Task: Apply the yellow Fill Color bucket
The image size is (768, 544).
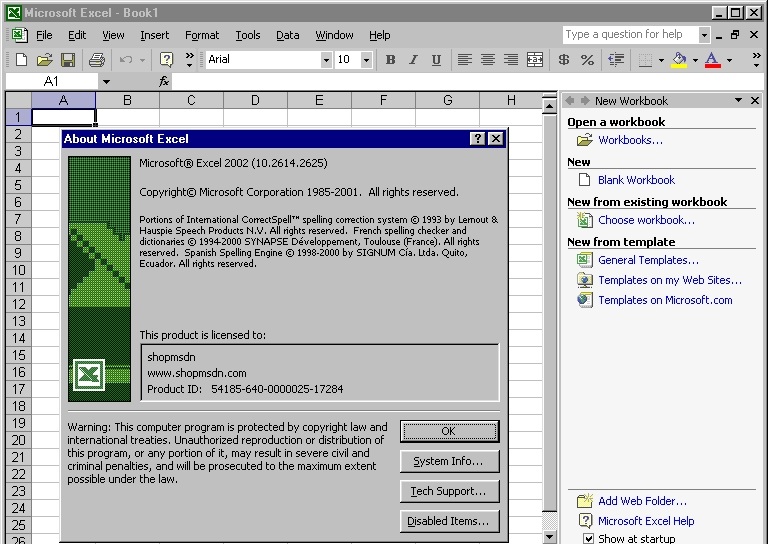Action: click(679, 60)
